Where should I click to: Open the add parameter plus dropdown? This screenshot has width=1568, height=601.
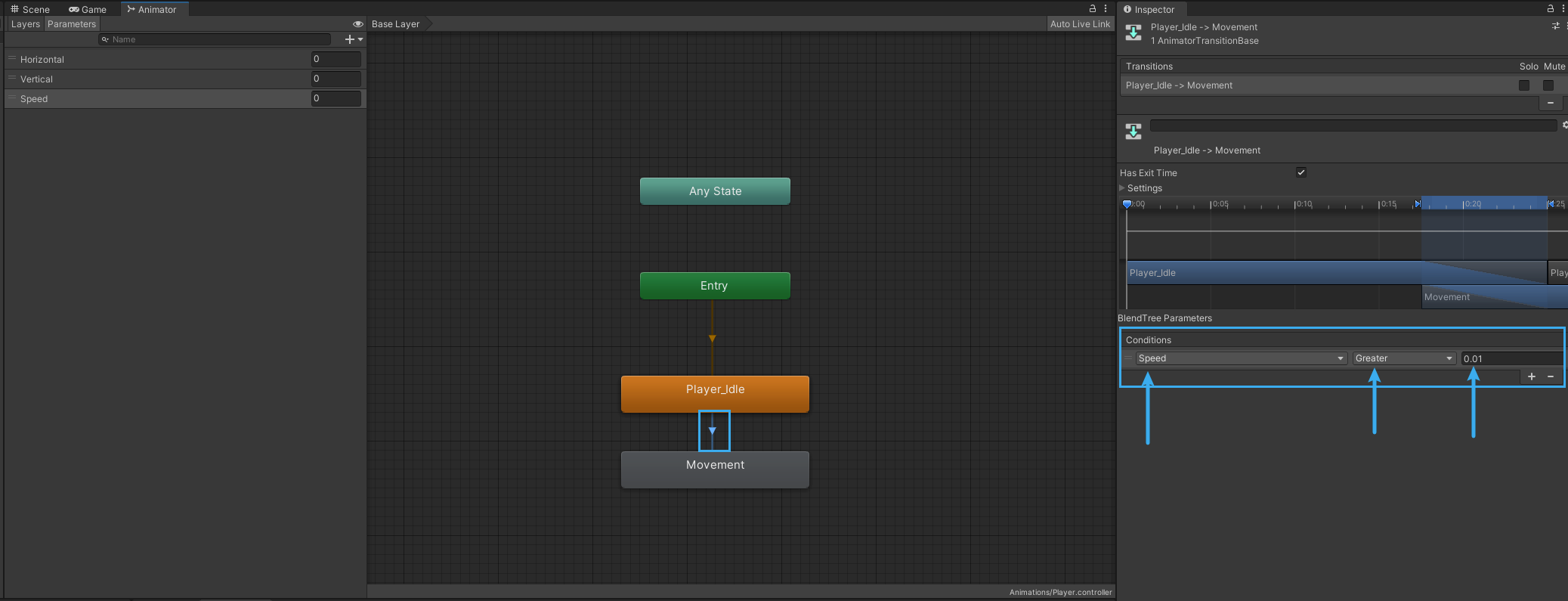[353, 39]
